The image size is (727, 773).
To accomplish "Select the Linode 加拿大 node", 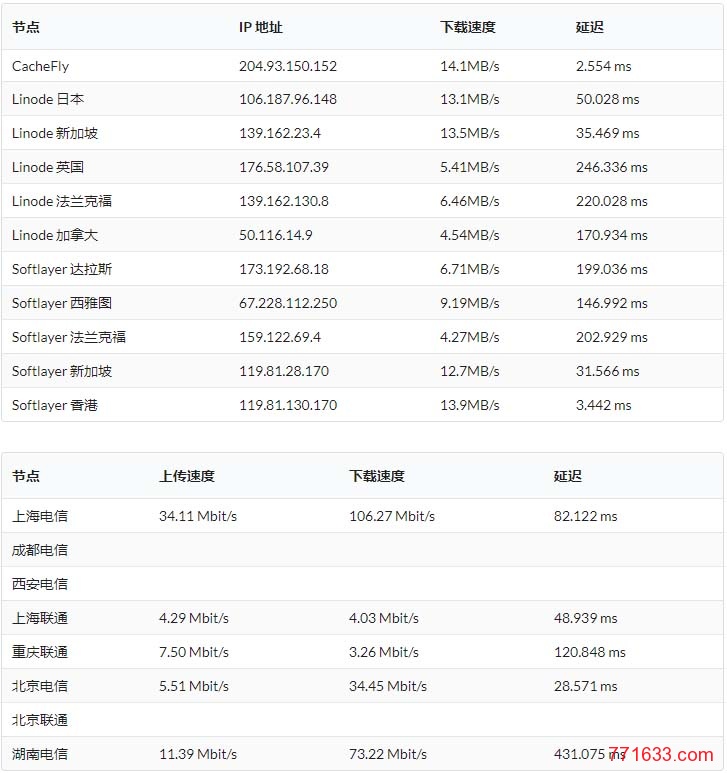I will 55,235.
